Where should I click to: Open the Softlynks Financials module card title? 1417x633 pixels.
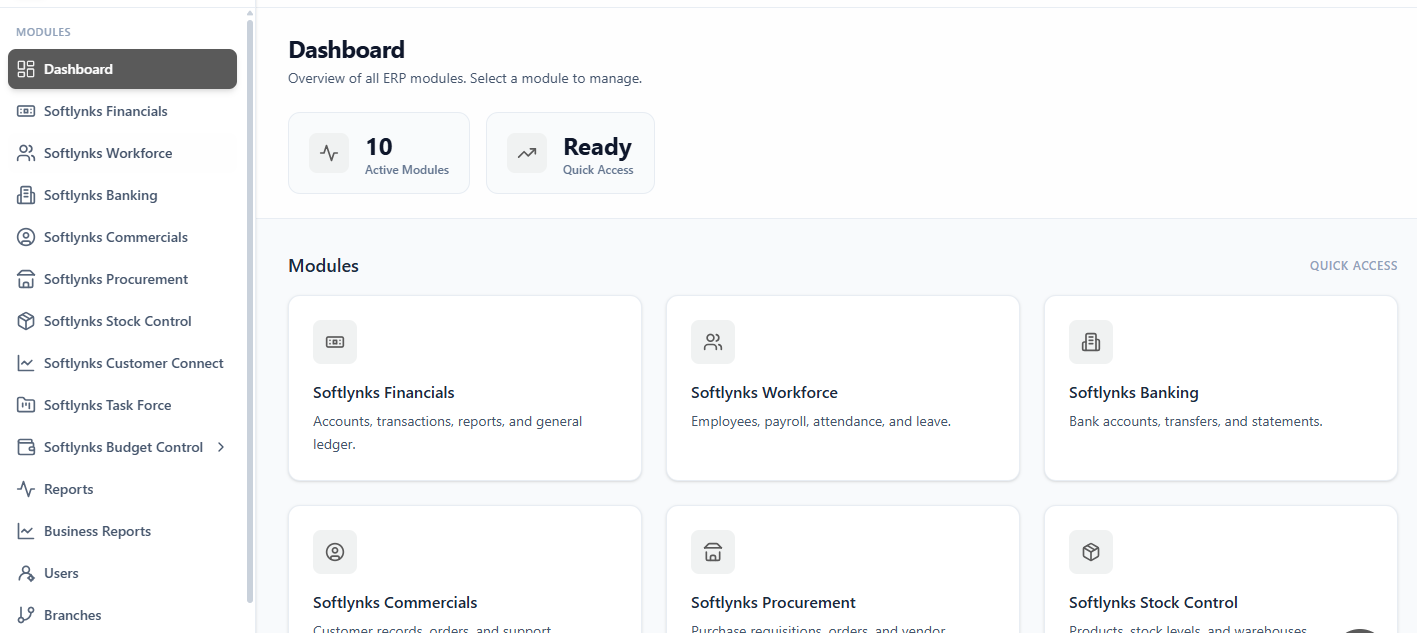[384, 393]
